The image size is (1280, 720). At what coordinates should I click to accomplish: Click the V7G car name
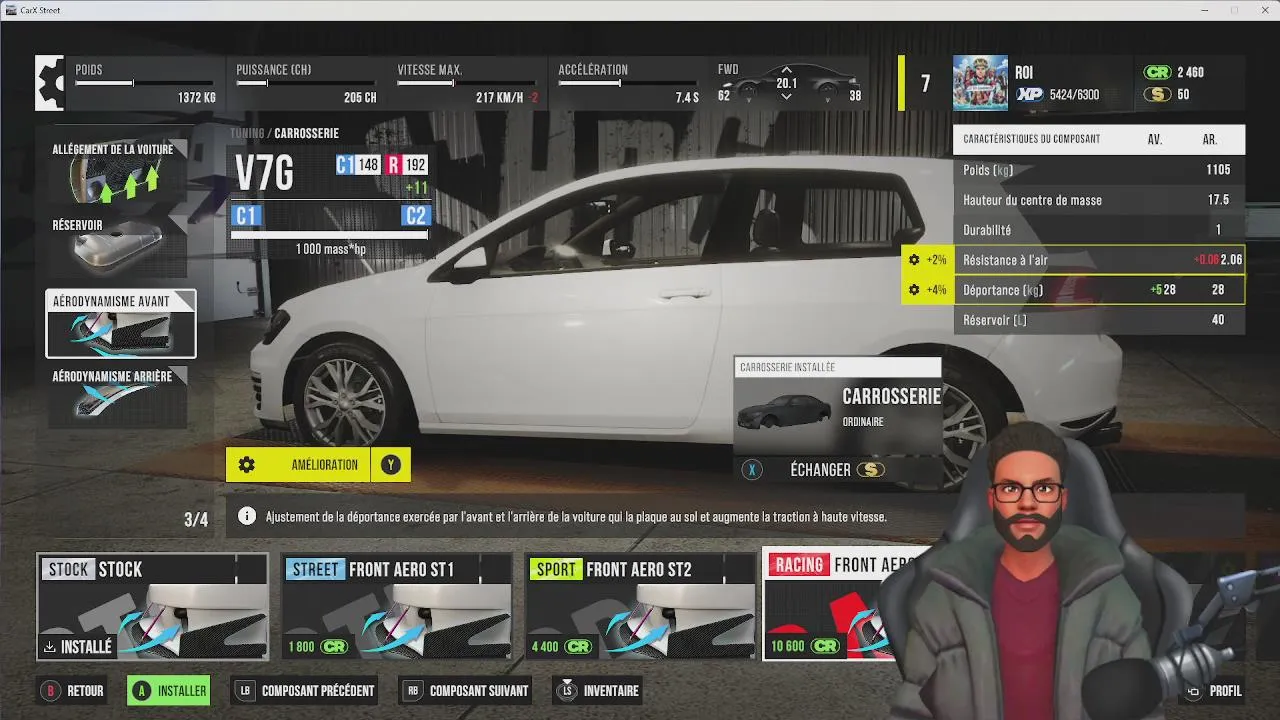[x=264, y=175]
